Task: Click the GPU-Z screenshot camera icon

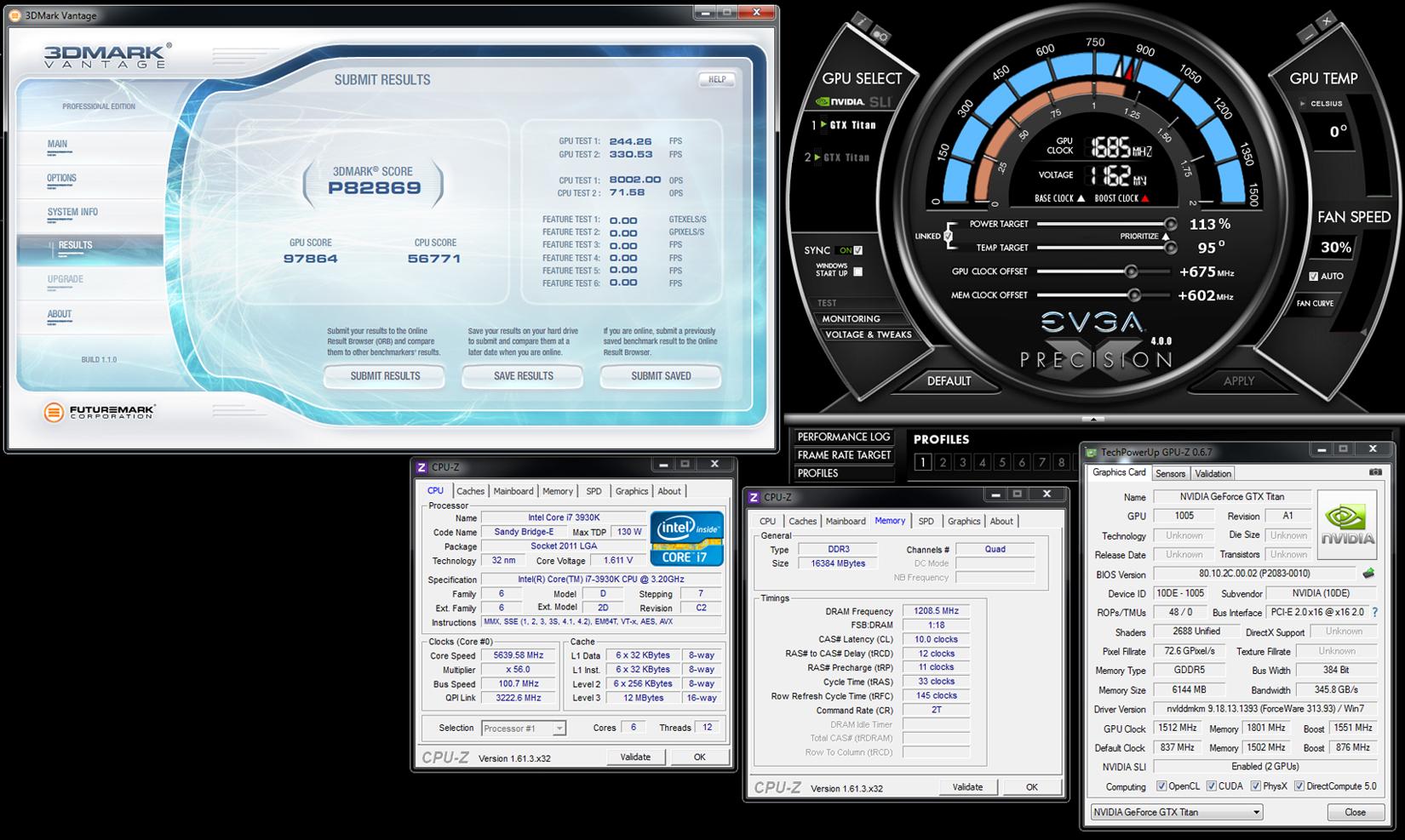Action: [x=1375, y=472]
